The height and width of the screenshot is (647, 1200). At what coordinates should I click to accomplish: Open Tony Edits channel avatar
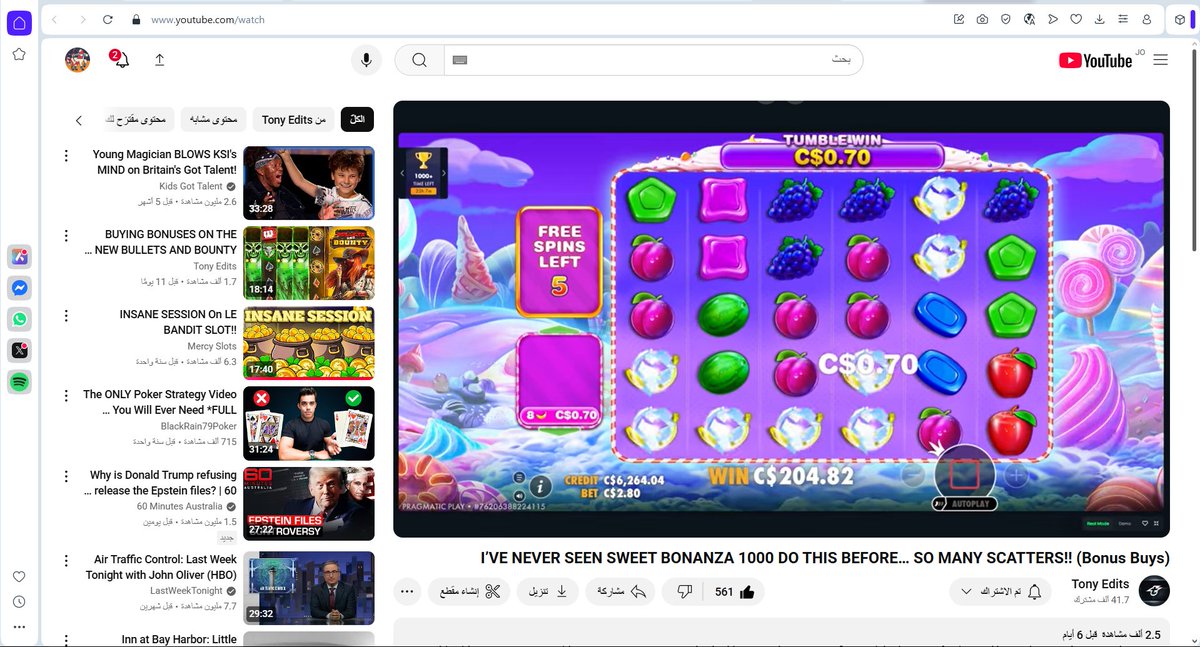pos(1154,591)
